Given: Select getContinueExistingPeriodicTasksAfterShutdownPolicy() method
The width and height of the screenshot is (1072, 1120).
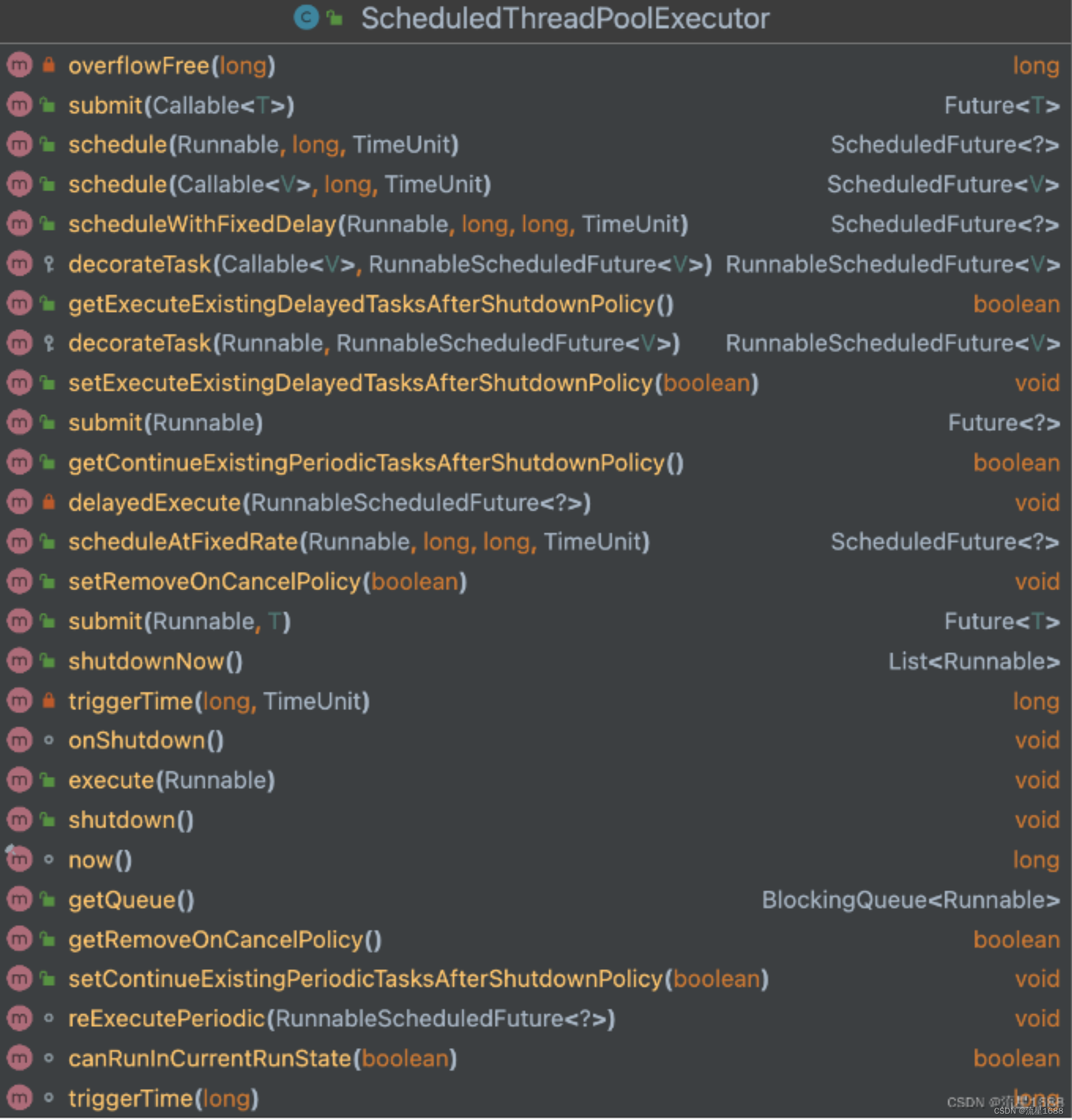Looking at the screenshot, I should pos(376,463).
